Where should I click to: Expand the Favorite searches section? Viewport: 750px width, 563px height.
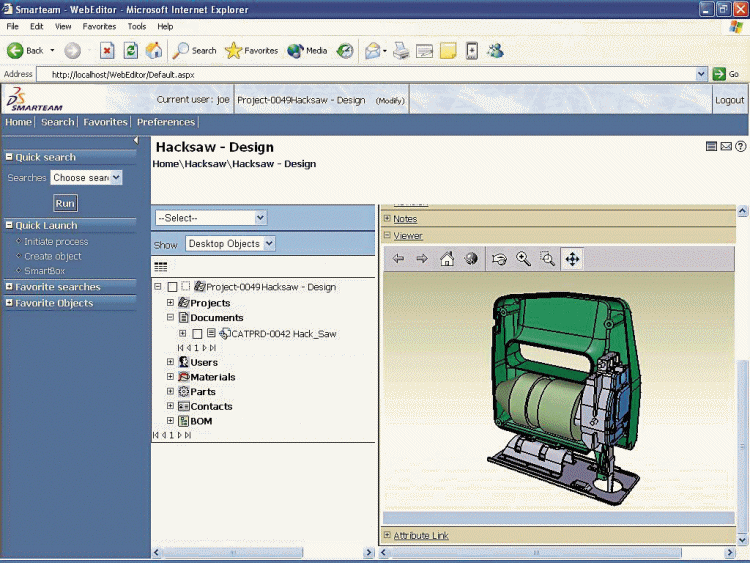[9, 287]
